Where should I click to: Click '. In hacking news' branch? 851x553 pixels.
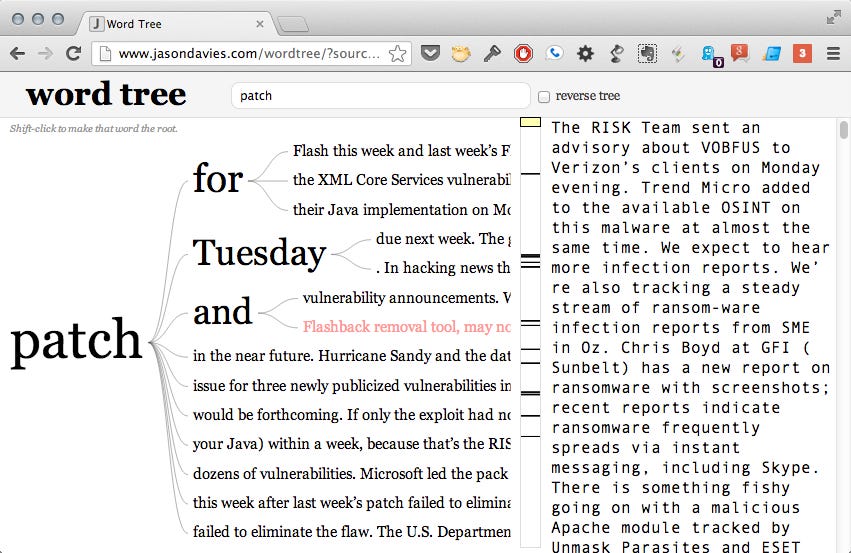pos(443,268)
